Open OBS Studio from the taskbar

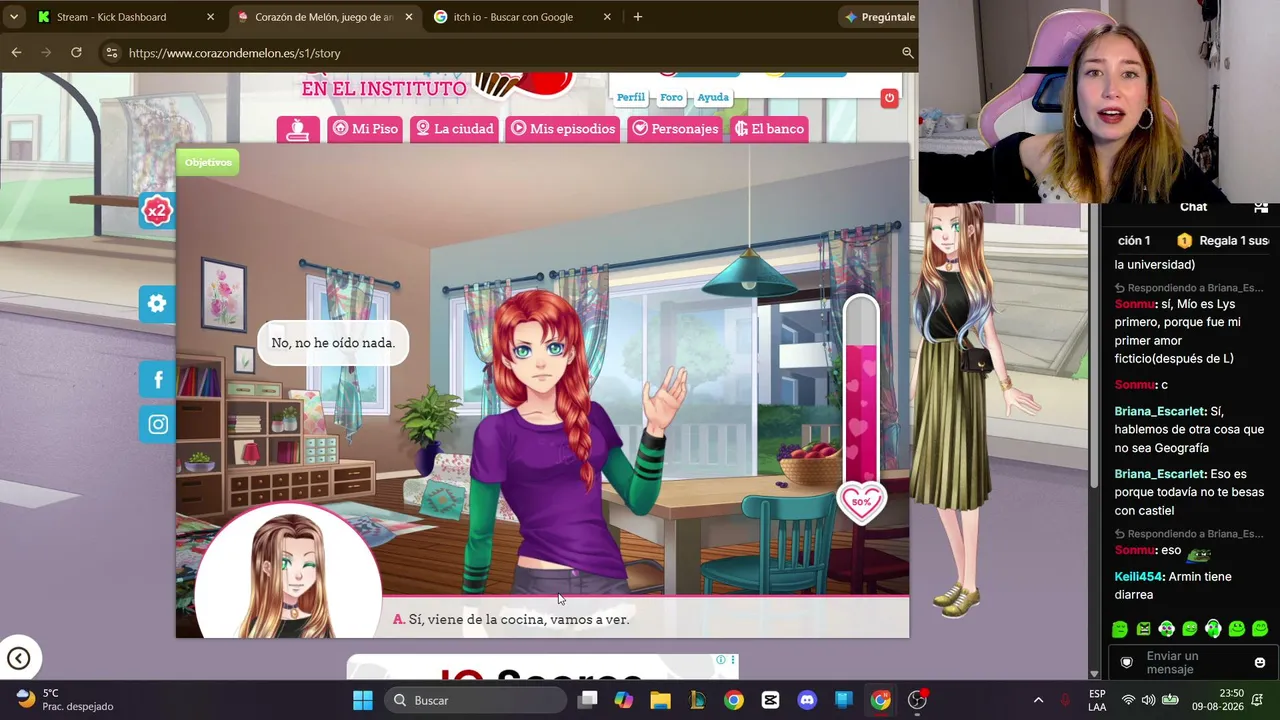coord(917,700)
